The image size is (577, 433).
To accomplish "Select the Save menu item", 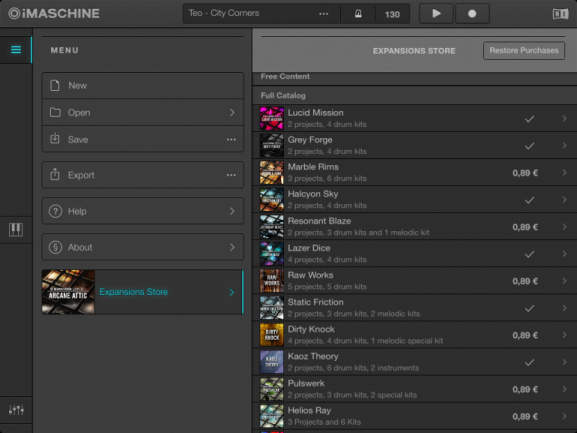I will [143, 139].
